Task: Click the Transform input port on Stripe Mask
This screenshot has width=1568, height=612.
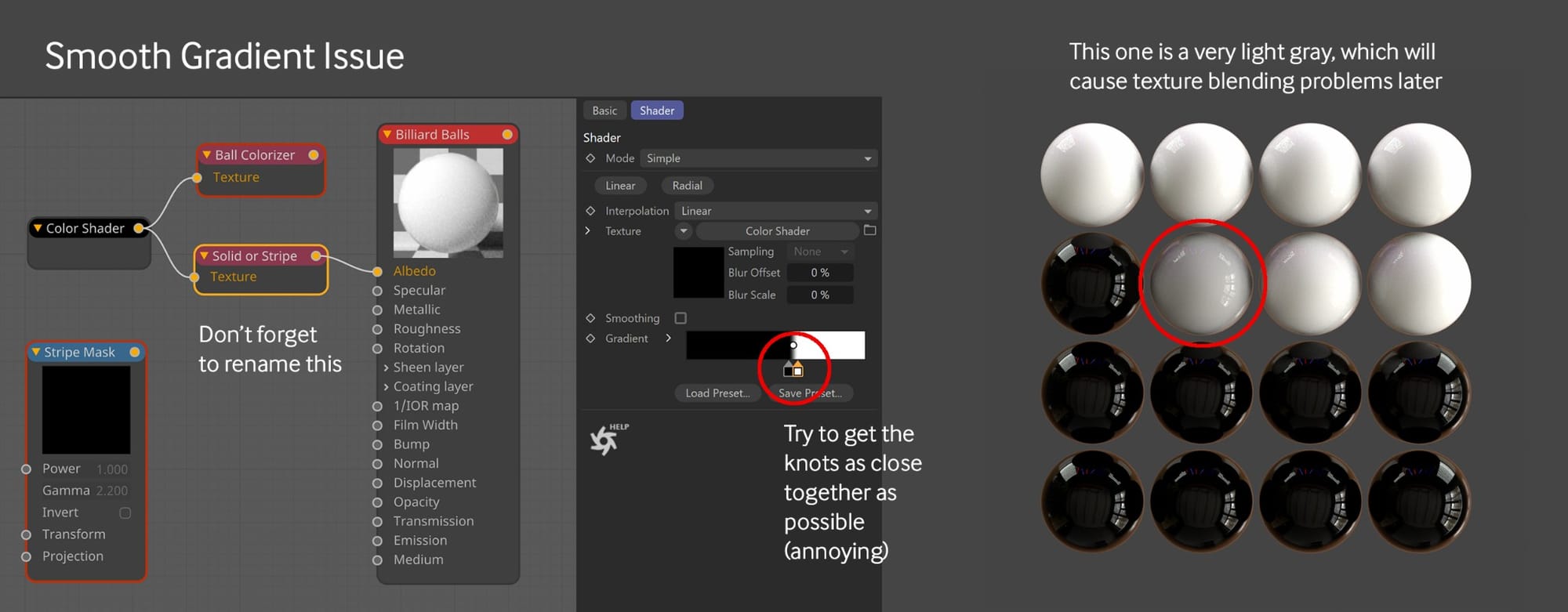Action: (x=26, y=534)
